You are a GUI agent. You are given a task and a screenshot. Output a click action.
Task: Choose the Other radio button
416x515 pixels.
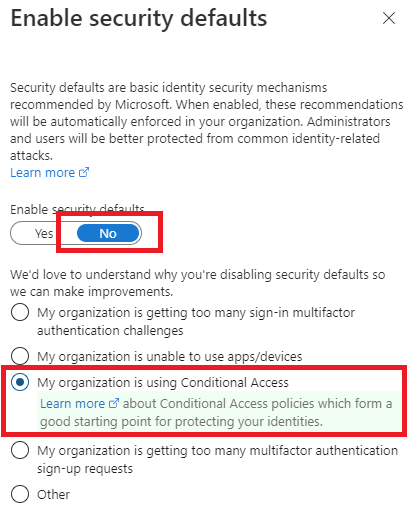click(x=20, y=494)
